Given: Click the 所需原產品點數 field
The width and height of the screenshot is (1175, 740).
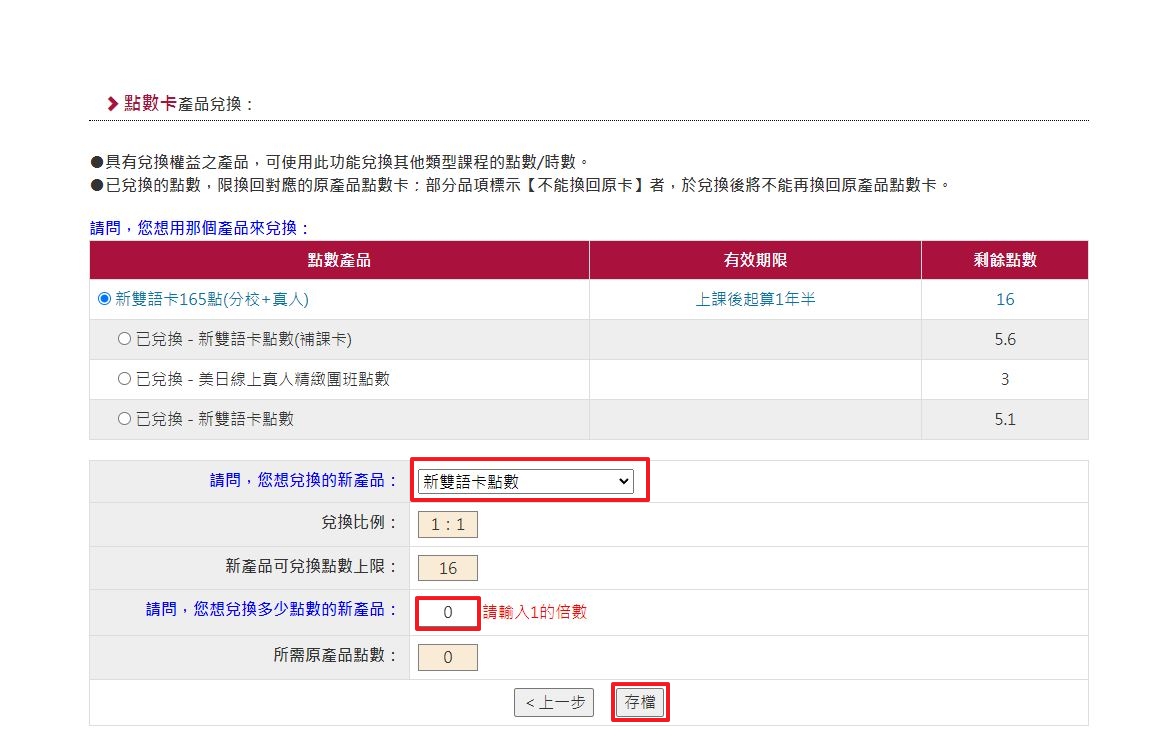Looking at the screenshot, I should click(447, 657).
